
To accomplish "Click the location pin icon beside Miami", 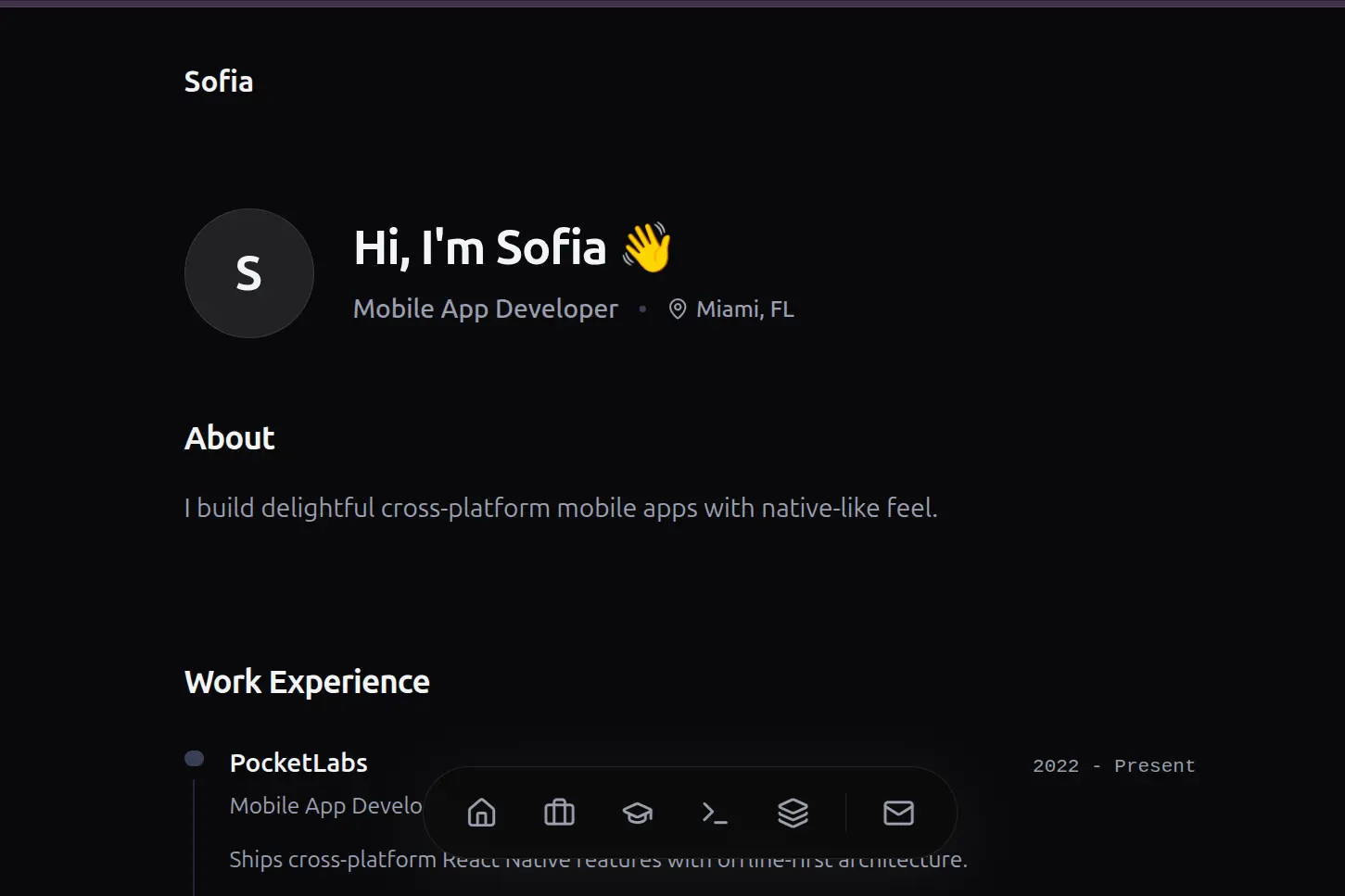I will pyautogui.click(x=678, y=309).
